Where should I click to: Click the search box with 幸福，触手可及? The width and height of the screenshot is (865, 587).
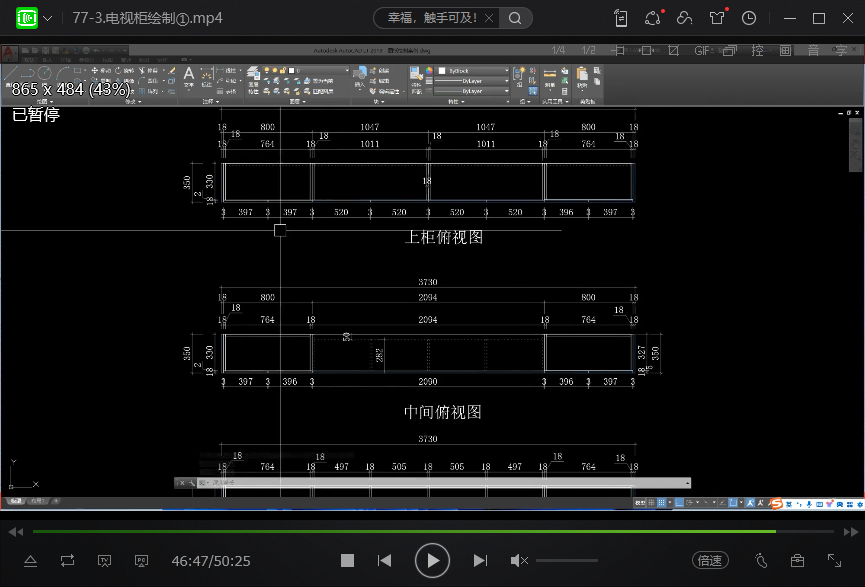click(x=436, y=18)
